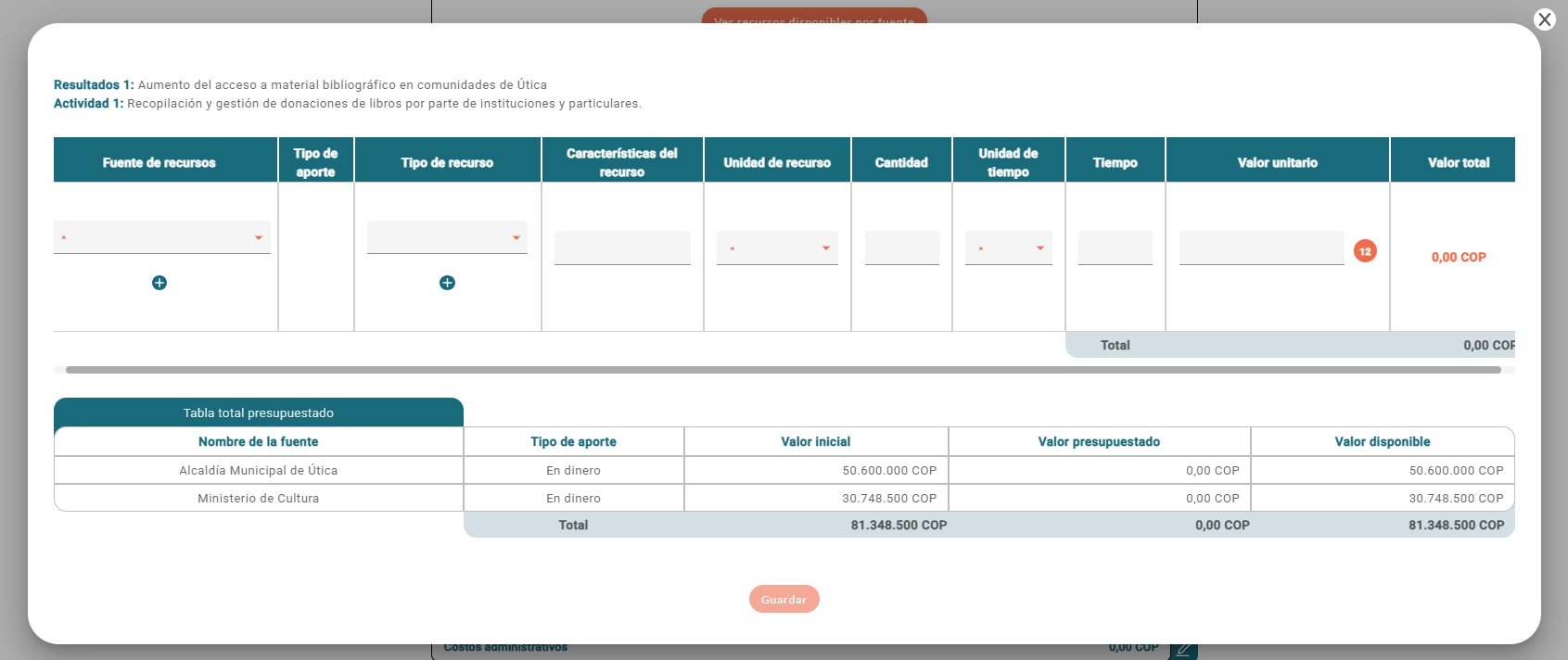Select the Unidad de tiempo dropdown
Screen dimensions: 1568x660
coord(1008,248)
